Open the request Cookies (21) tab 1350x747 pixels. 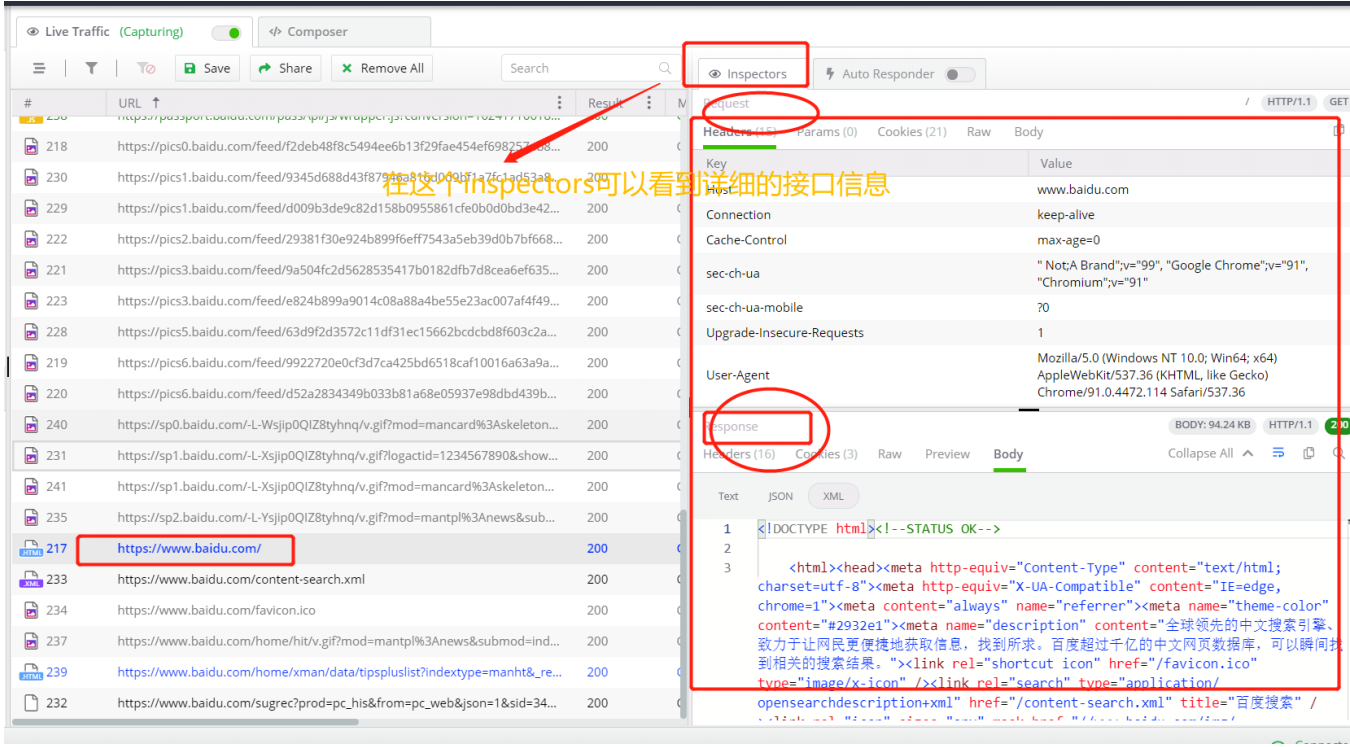click(911, 132)
